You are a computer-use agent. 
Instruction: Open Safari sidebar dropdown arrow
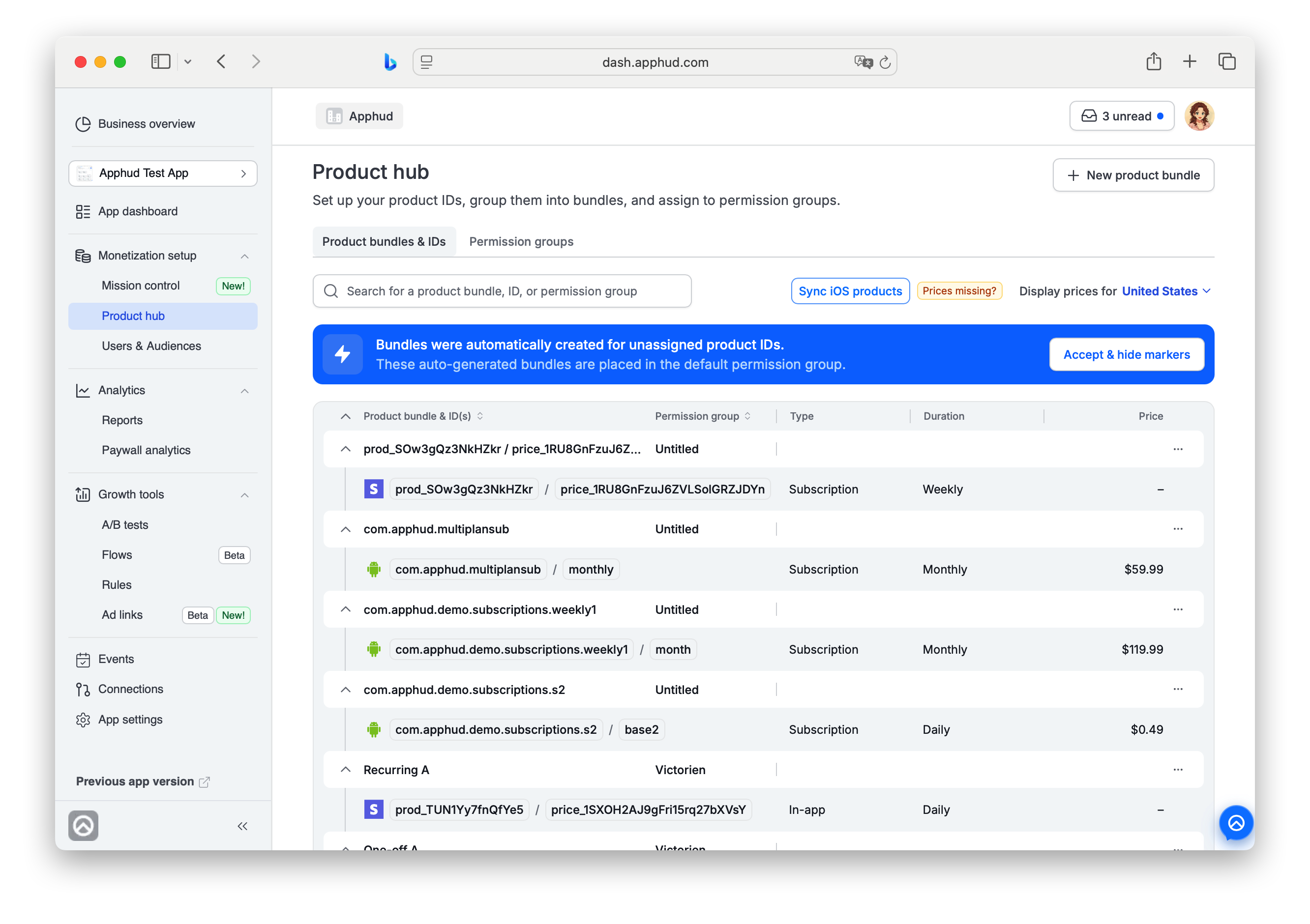click(188, 61)
